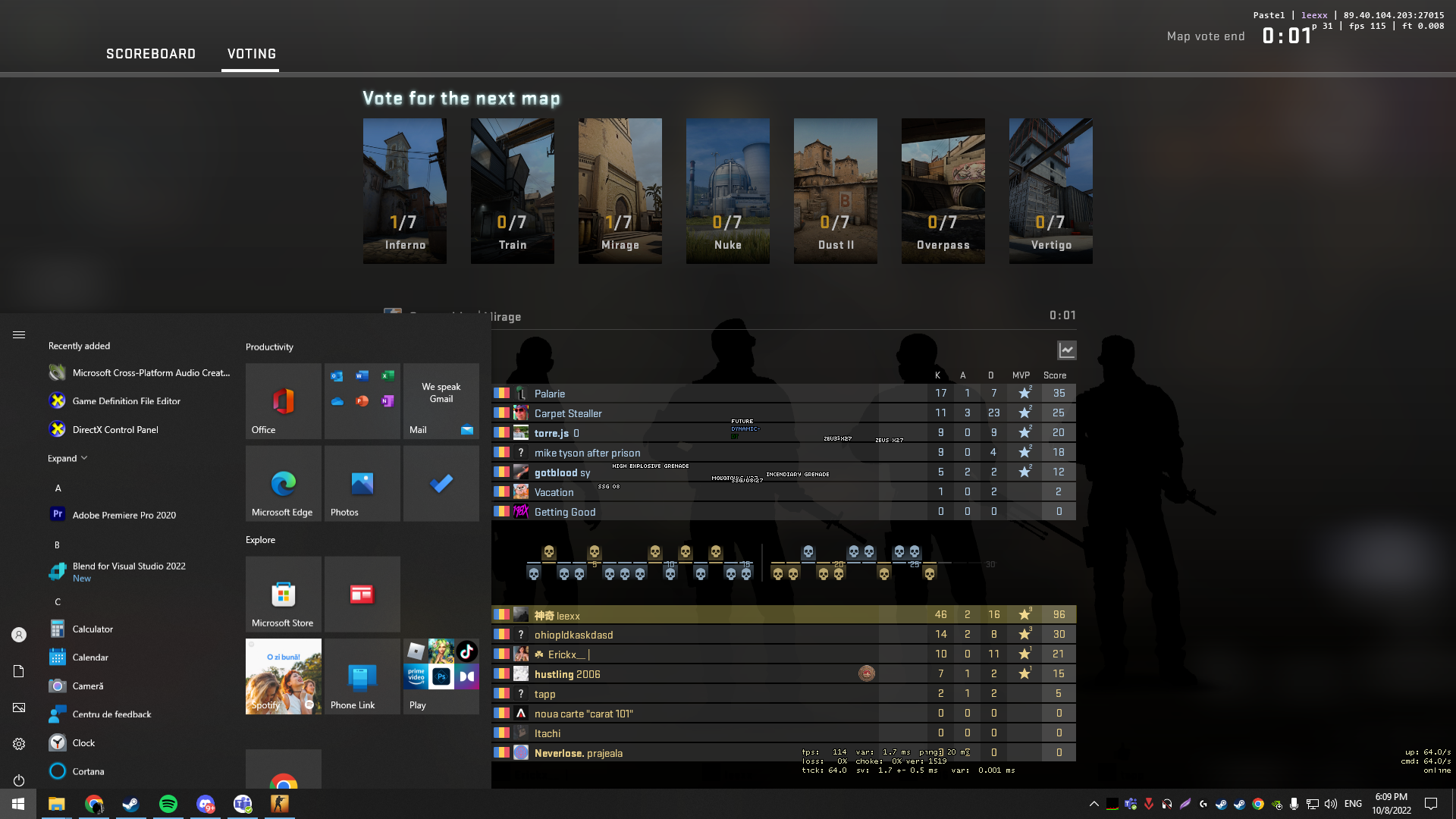Select the Neverlose. prajeala player row
1456x819 pixels.
pyautogui.click(x=784, y=753)
